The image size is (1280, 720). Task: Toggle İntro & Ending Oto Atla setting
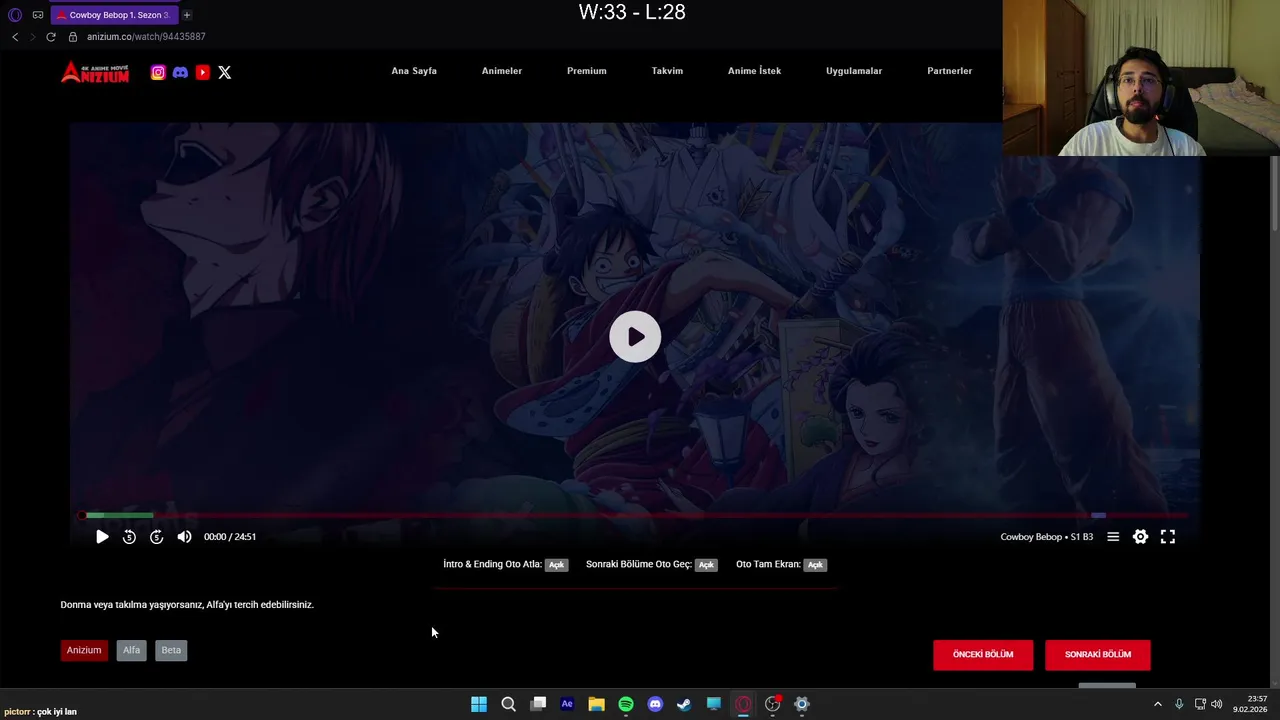556,565
